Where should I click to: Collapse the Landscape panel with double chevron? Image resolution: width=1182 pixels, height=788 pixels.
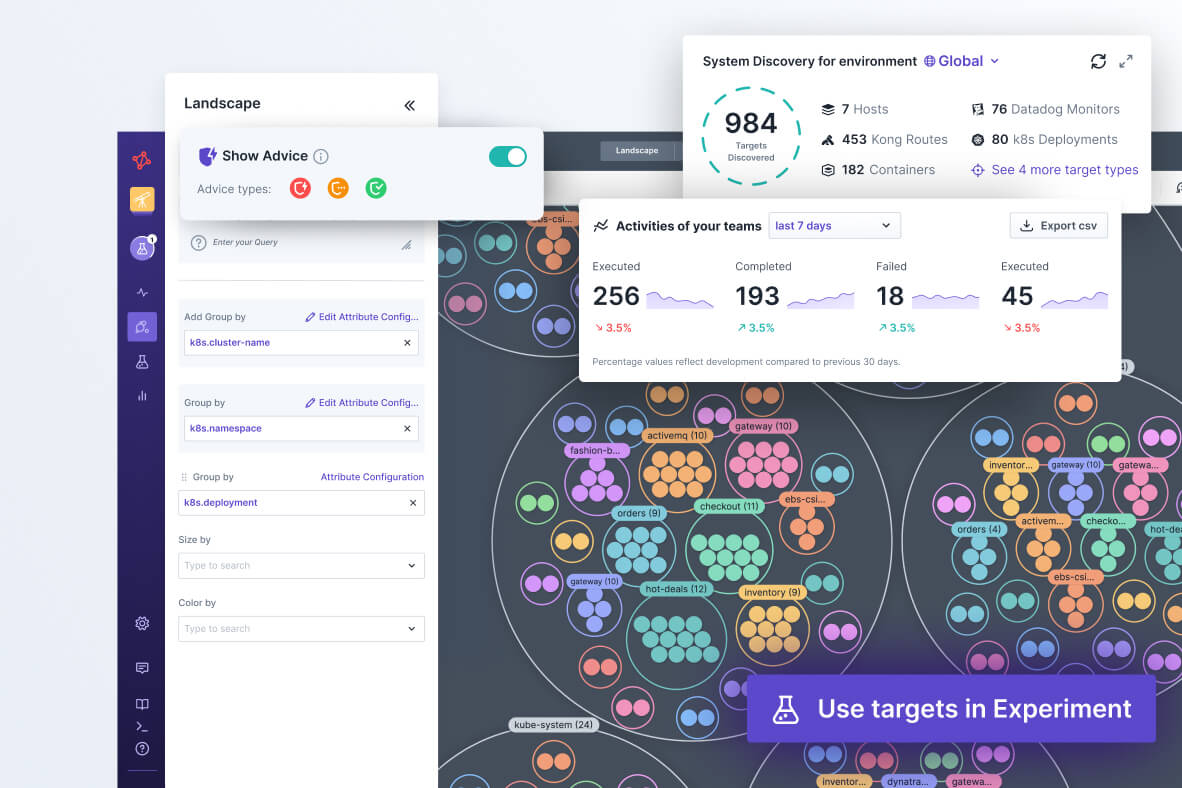[409, 105]
